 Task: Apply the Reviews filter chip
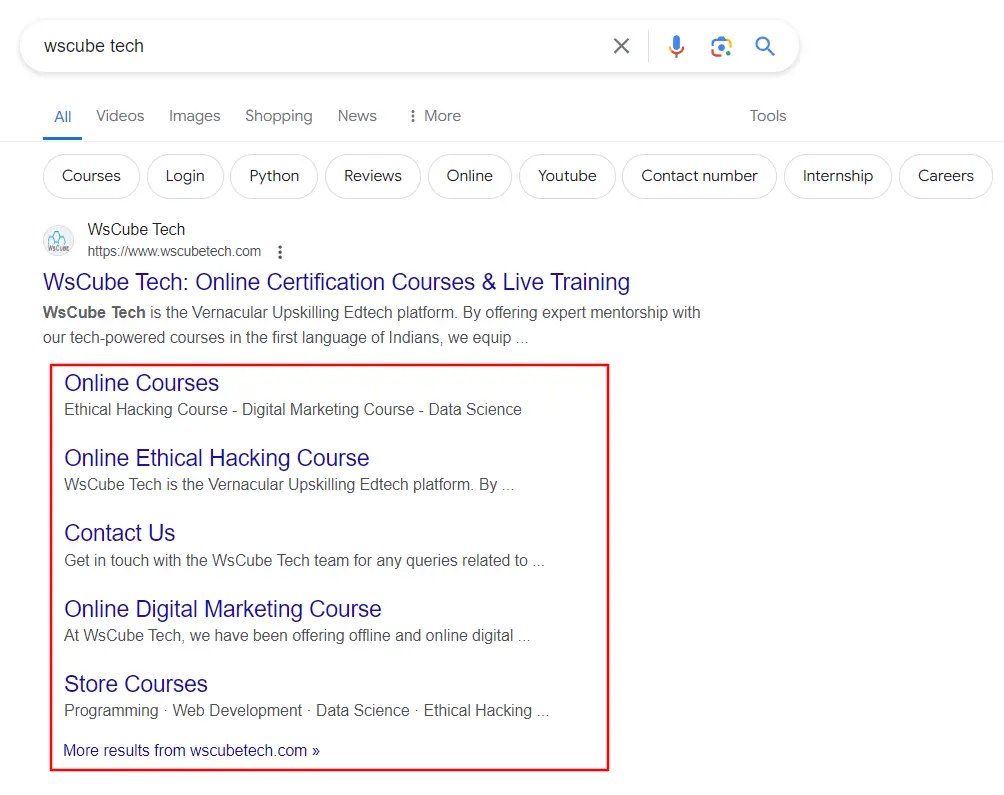[x=373, y=176]
